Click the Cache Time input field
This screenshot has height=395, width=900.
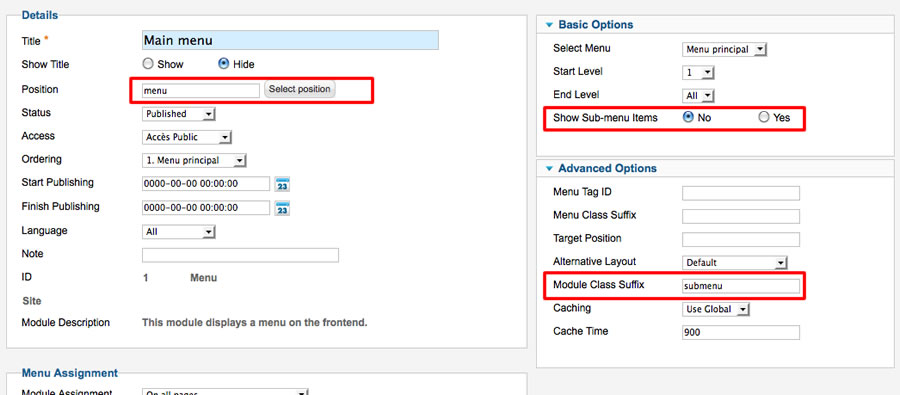tap(741, 332)
